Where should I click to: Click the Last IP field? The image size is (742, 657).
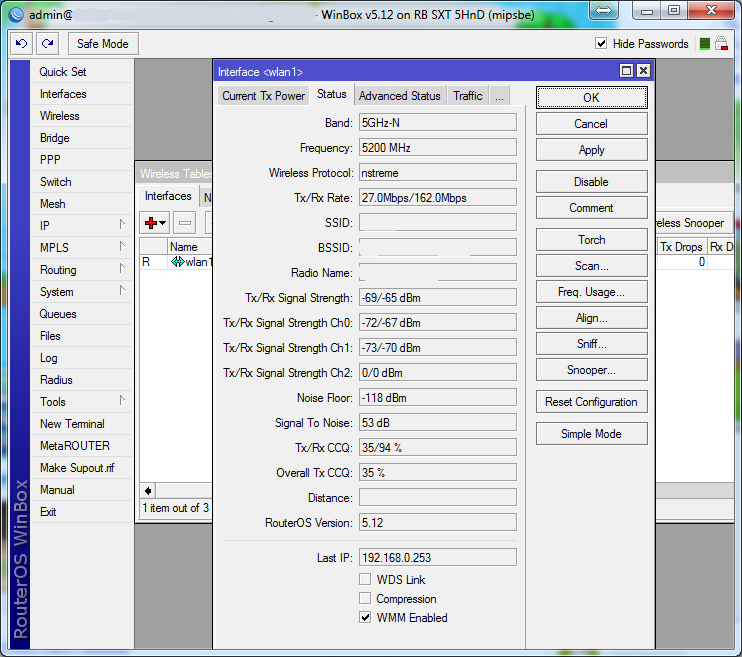[x=438, y=558]
